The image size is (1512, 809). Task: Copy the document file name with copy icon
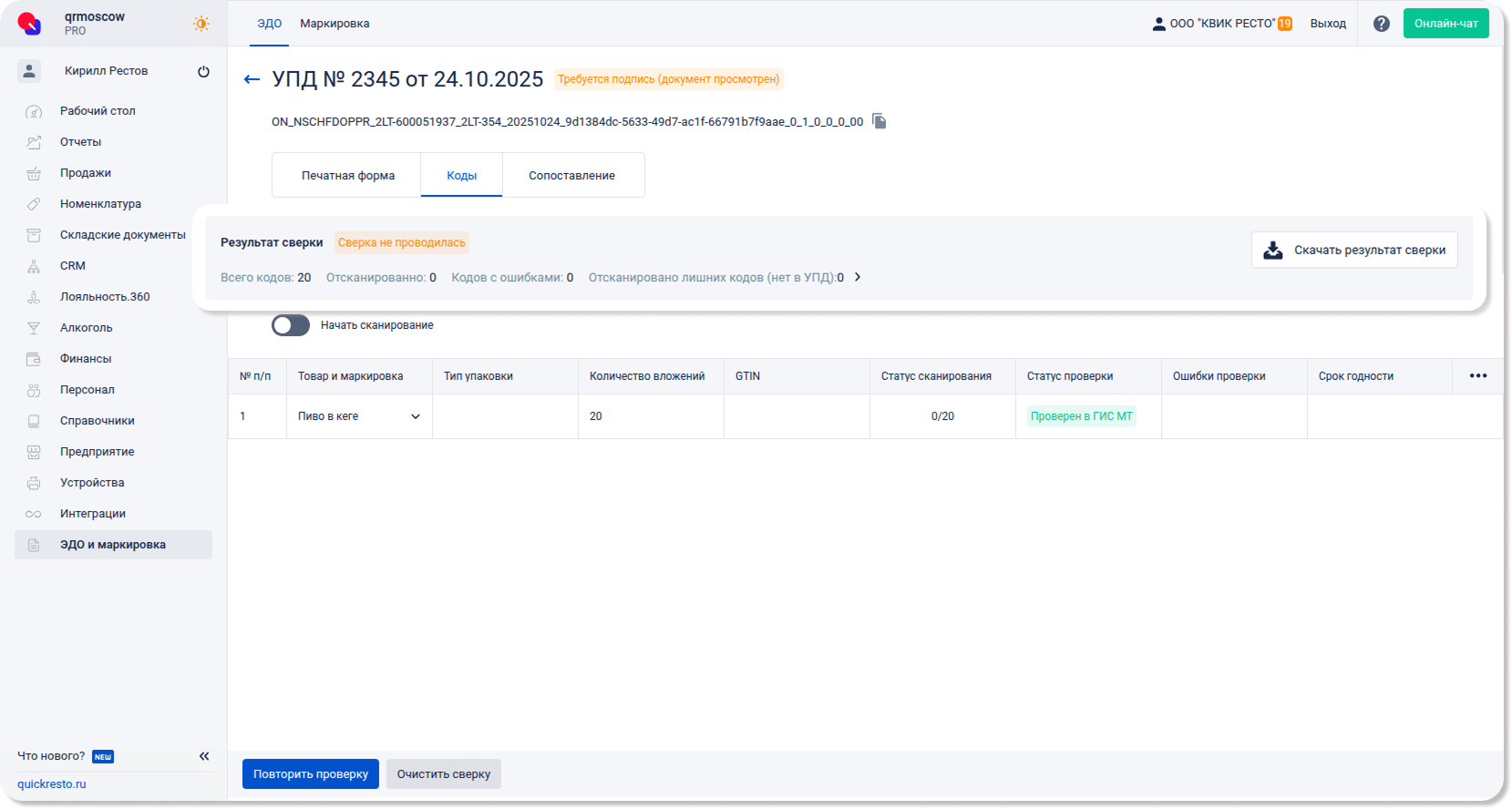click(879, 121)
